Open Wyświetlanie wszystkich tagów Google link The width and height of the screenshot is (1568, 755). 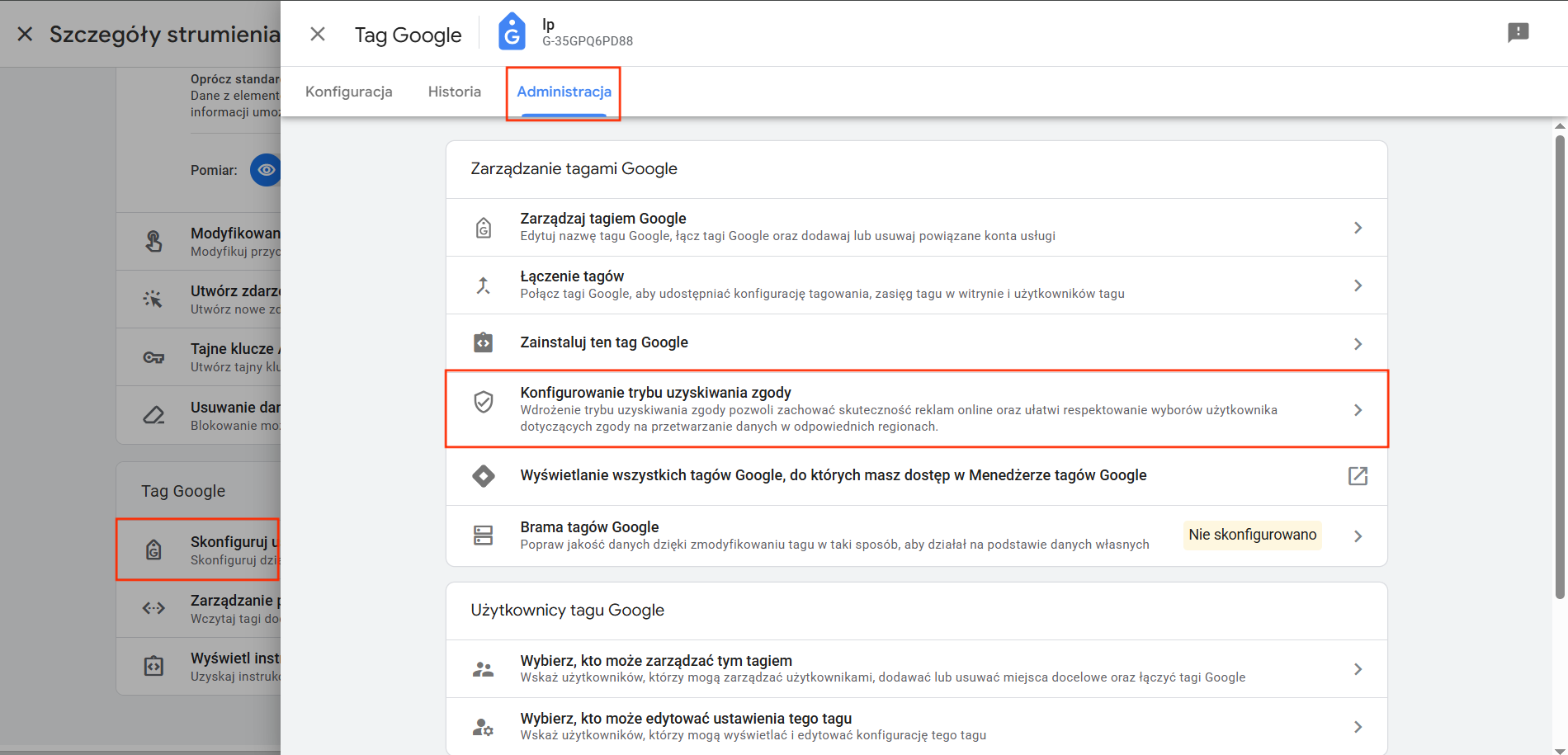(916, 476)
